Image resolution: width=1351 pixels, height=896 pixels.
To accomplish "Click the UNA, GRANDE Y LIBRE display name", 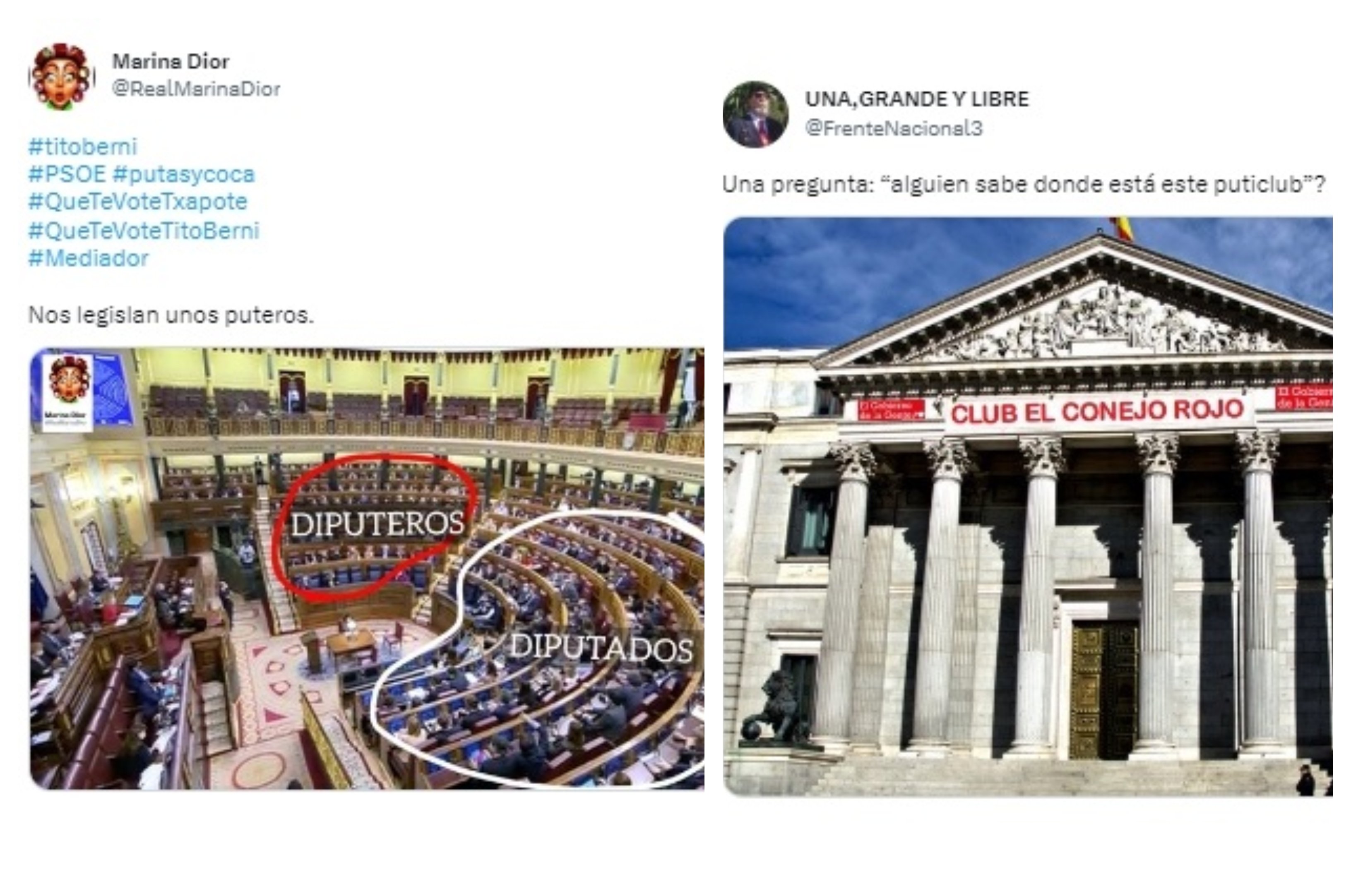I will (917, 99).
